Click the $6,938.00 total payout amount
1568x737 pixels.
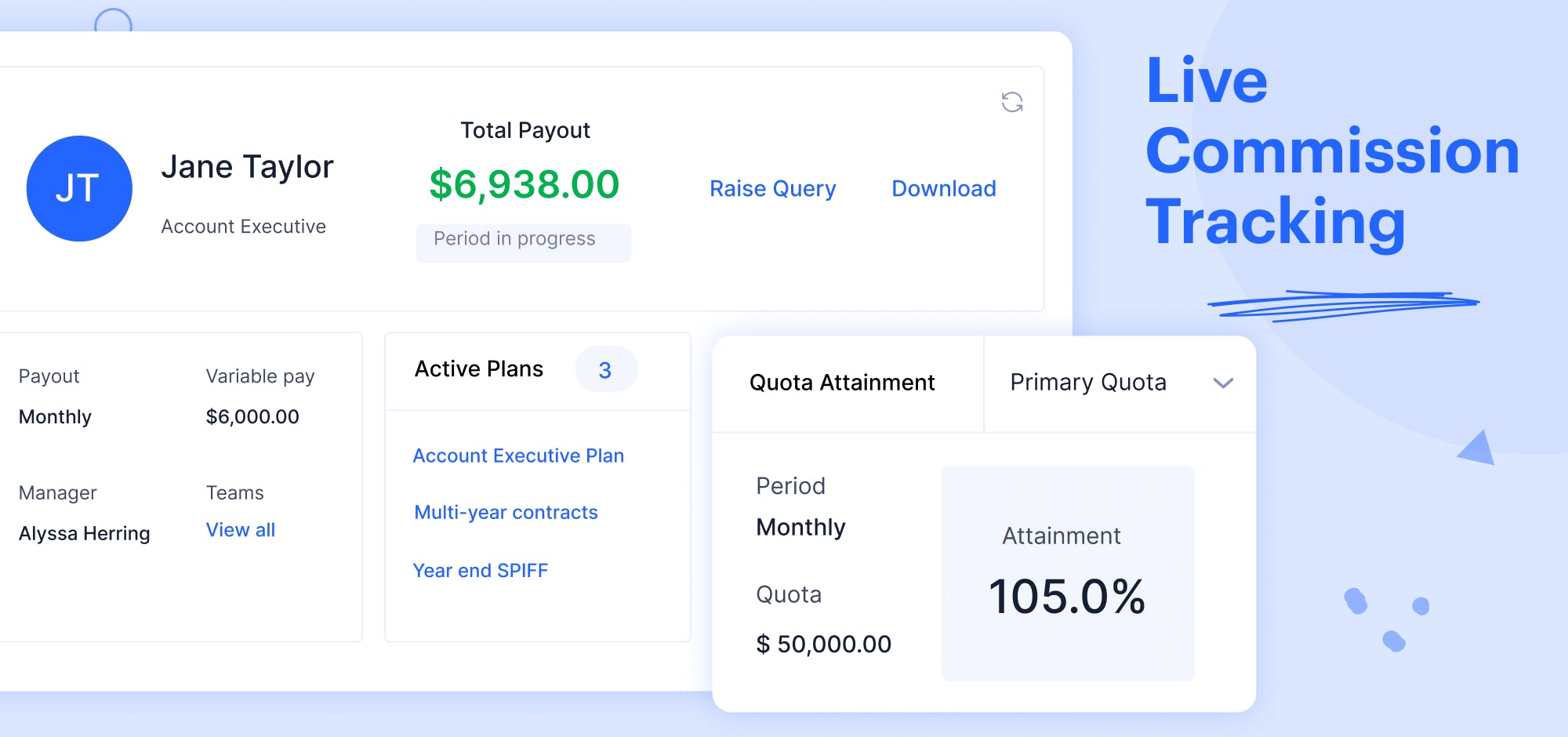pyautogui.click(x=524, y=185)
